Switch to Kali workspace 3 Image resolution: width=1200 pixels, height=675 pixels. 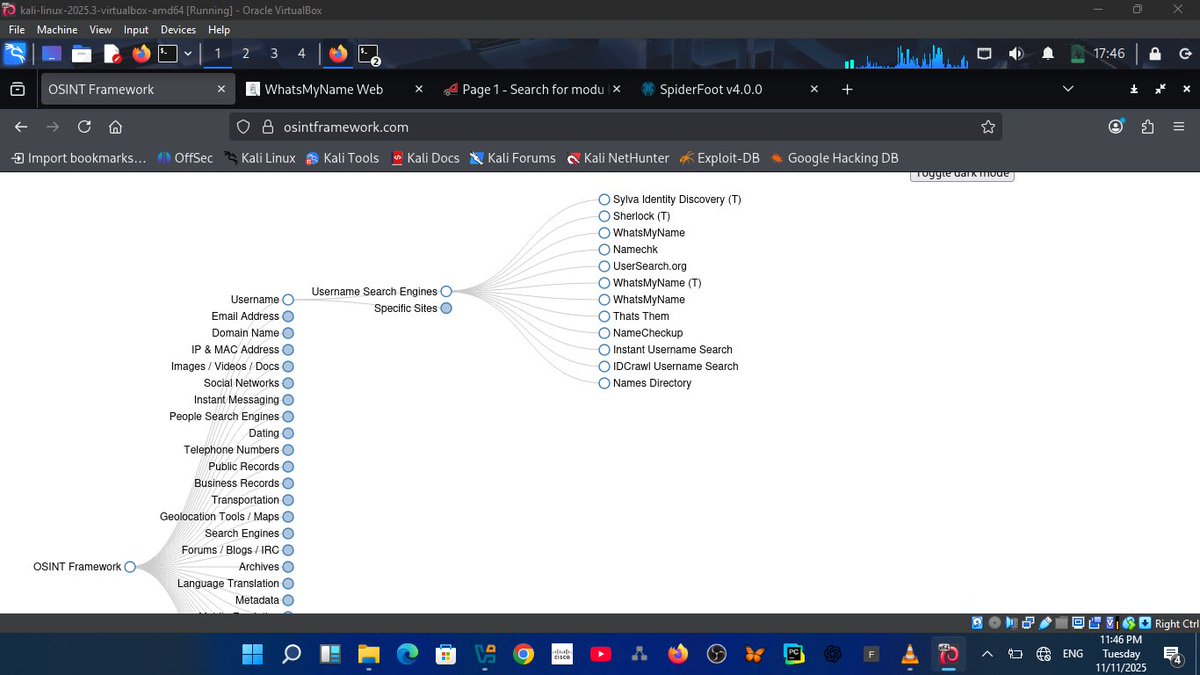pos(274,53)
